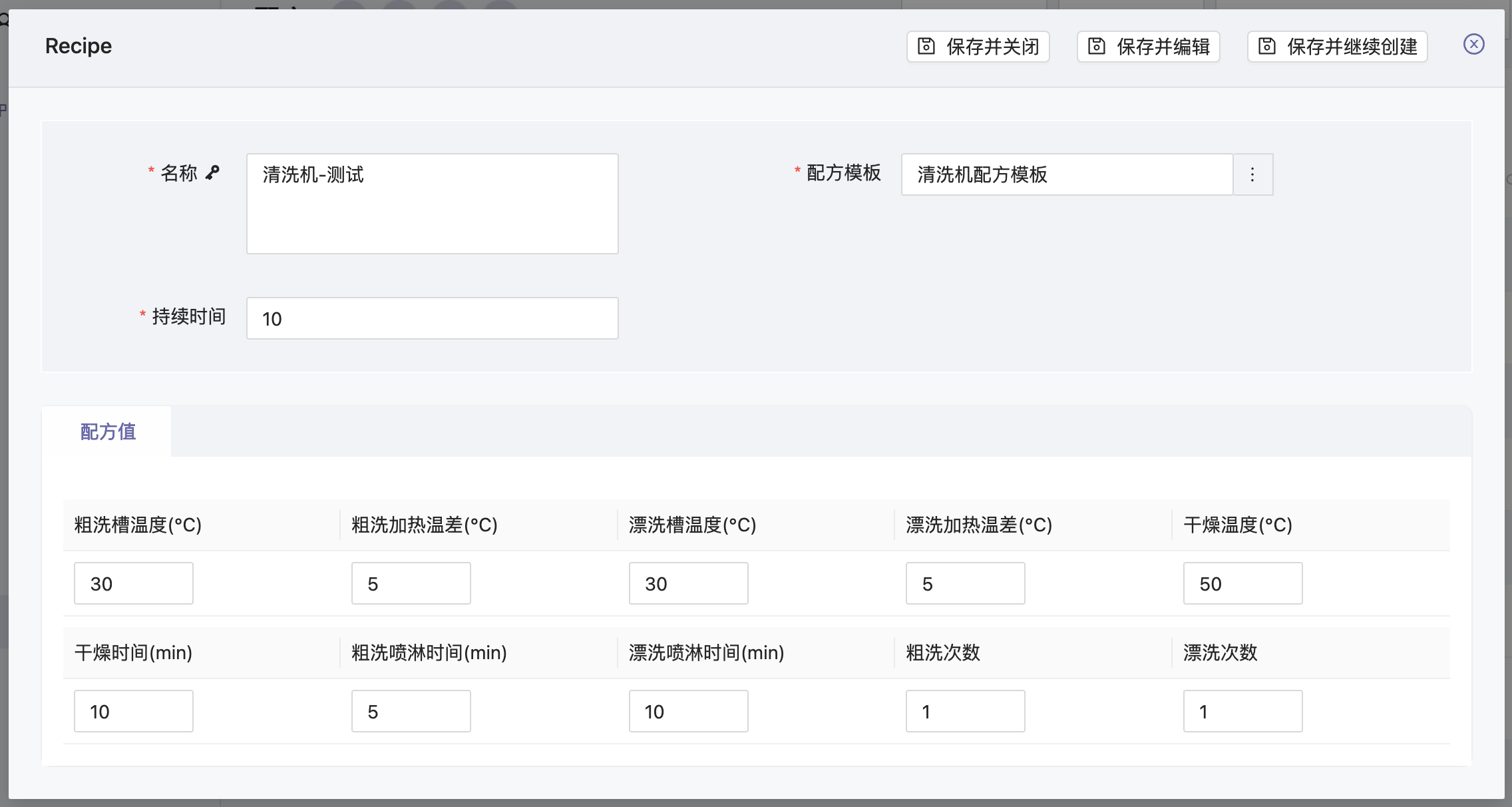Image resolution: width=1512 pixels, height=807 pixels.
Task: Close the Recipe dialog with X icon
Action: tap(1474, 45)
